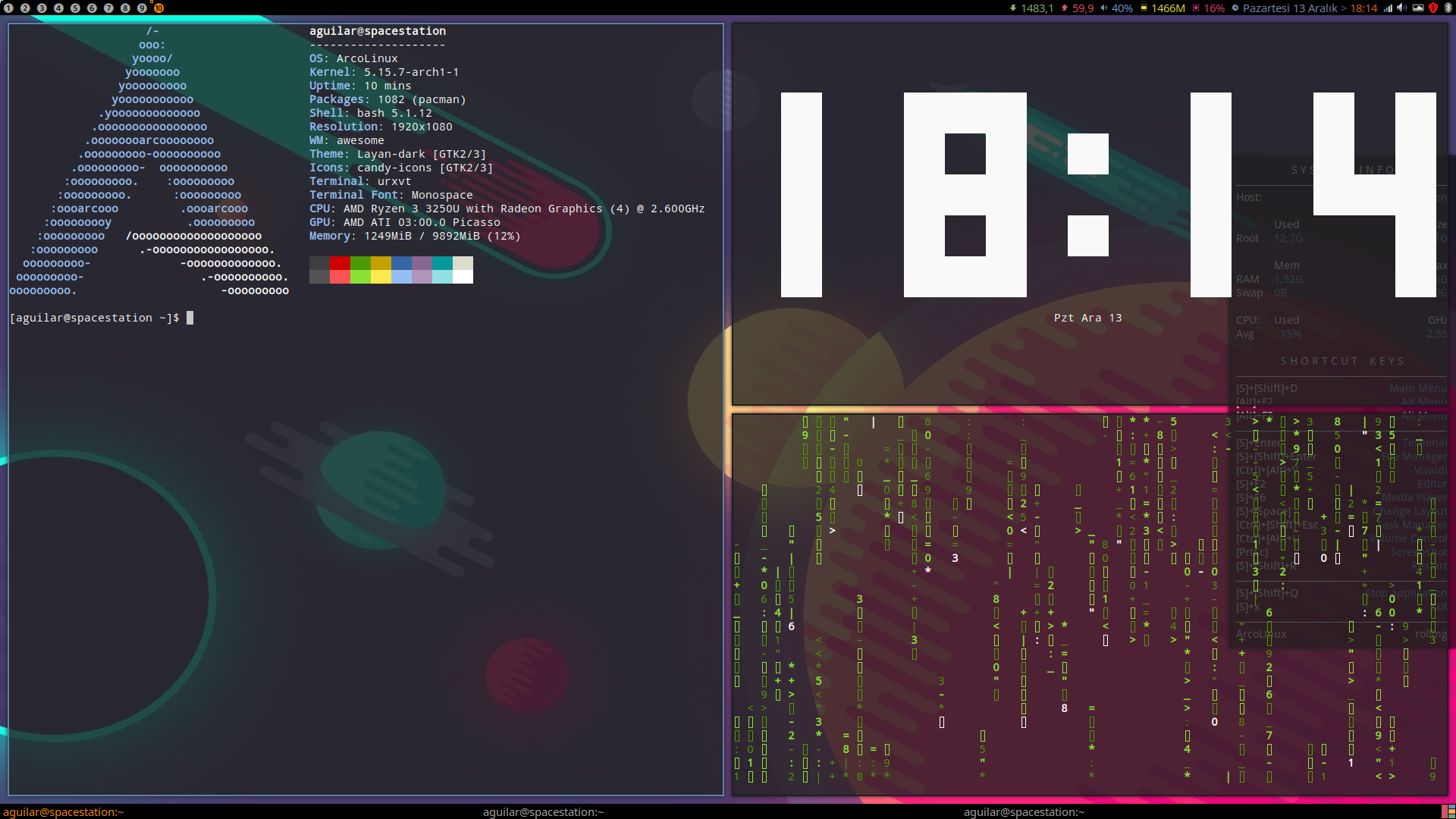Viewport: 1456px width, 819px height.
Task: Open the network signal tray icon
Action: tap(1388, 8)
